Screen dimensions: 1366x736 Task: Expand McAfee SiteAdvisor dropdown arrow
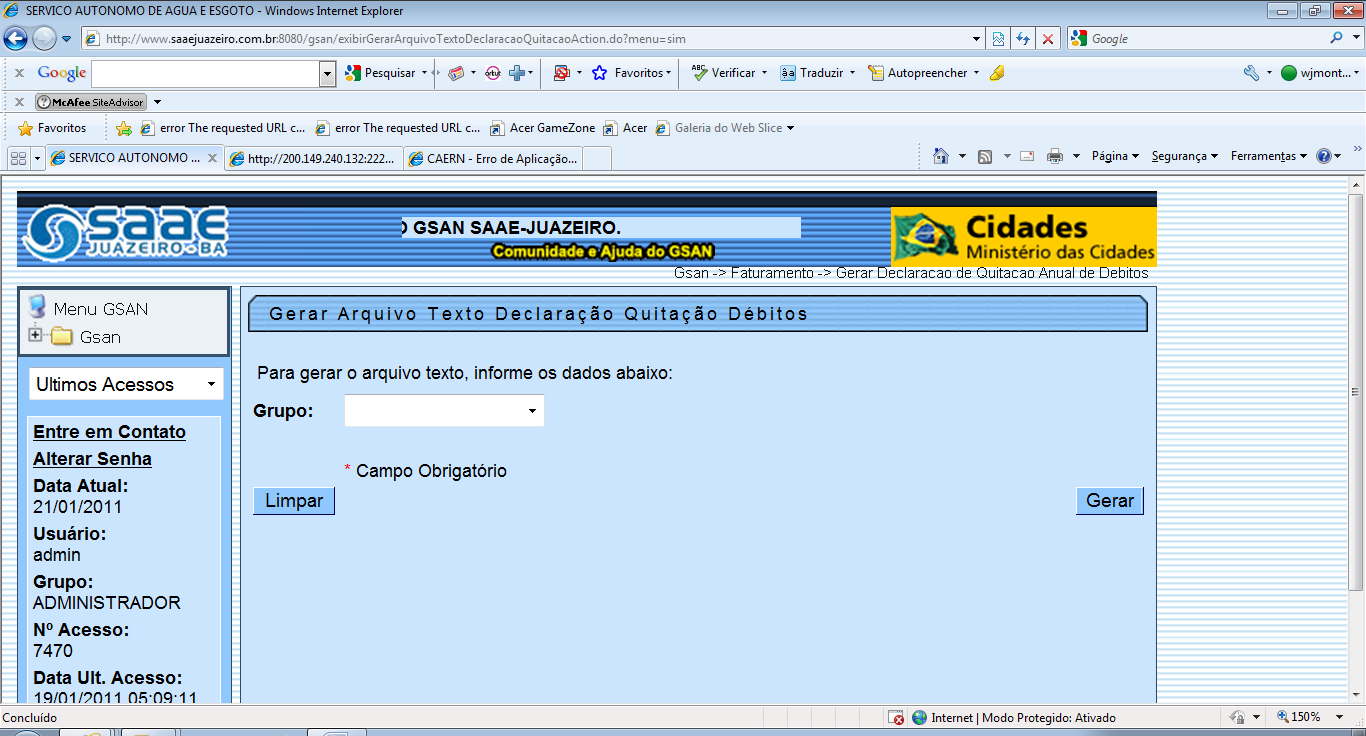pyautogui.click(x=157, y=102)
